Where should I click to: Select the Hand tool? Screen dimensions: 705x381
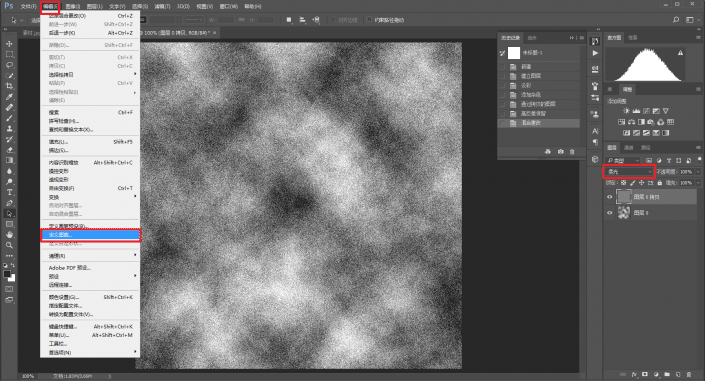(9, 234)
